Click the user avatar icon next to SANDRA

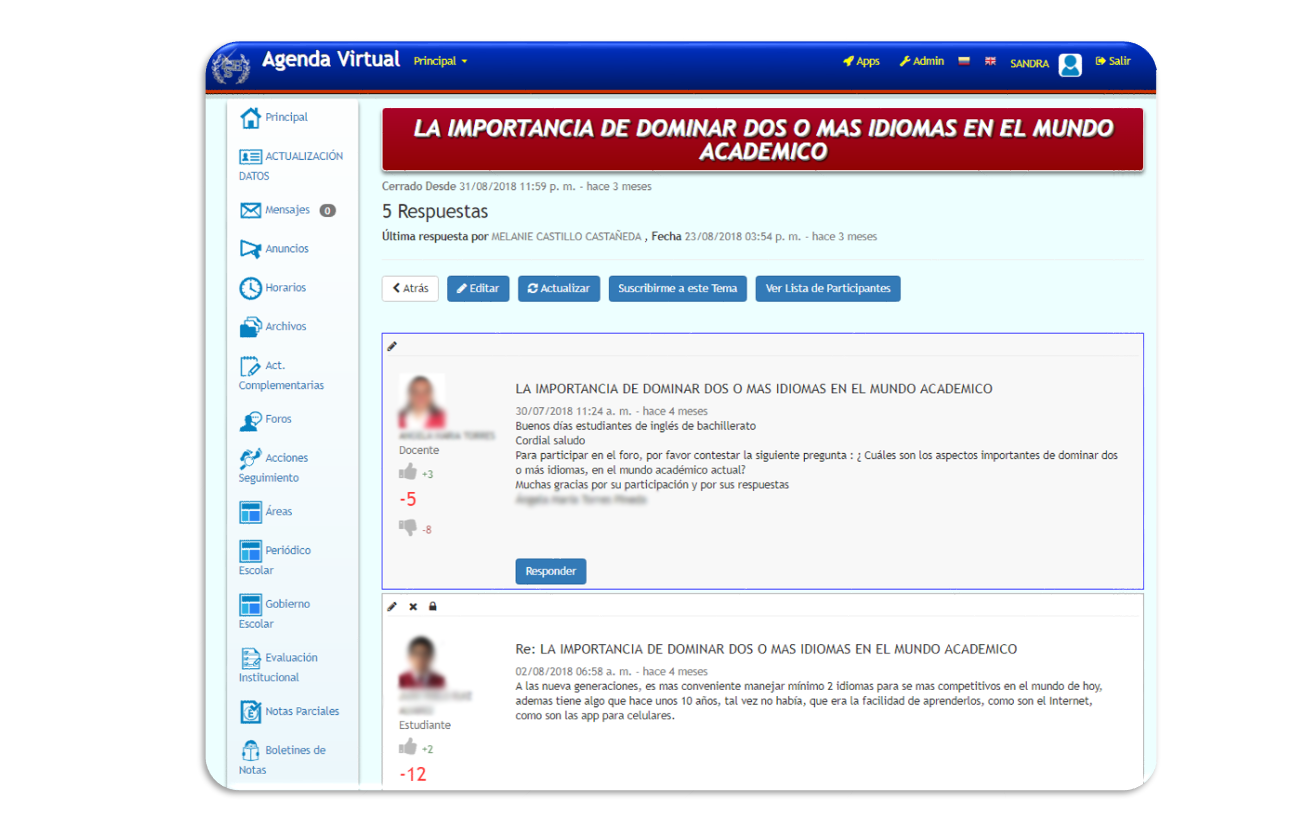click(1070, 65)
